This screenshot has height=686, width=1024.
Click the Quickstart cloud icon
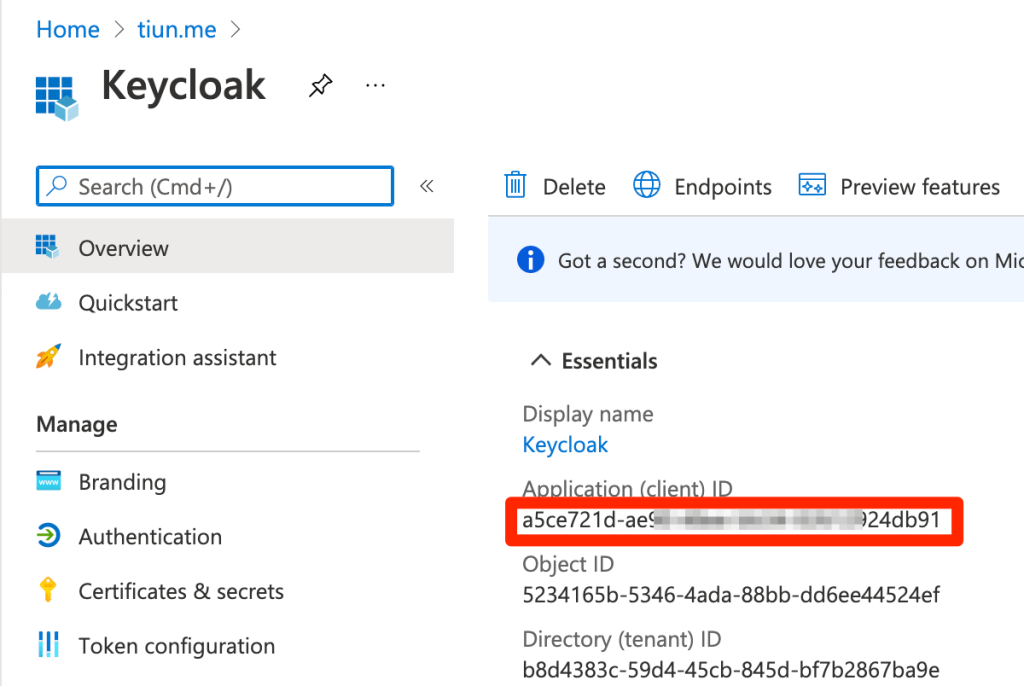click(x=48, y=302)
